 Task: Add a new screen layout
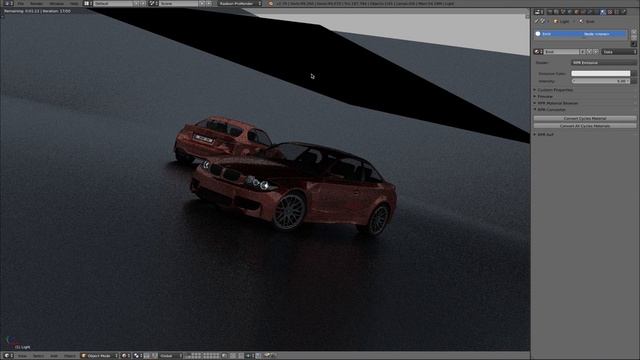[x=136, y=3]
